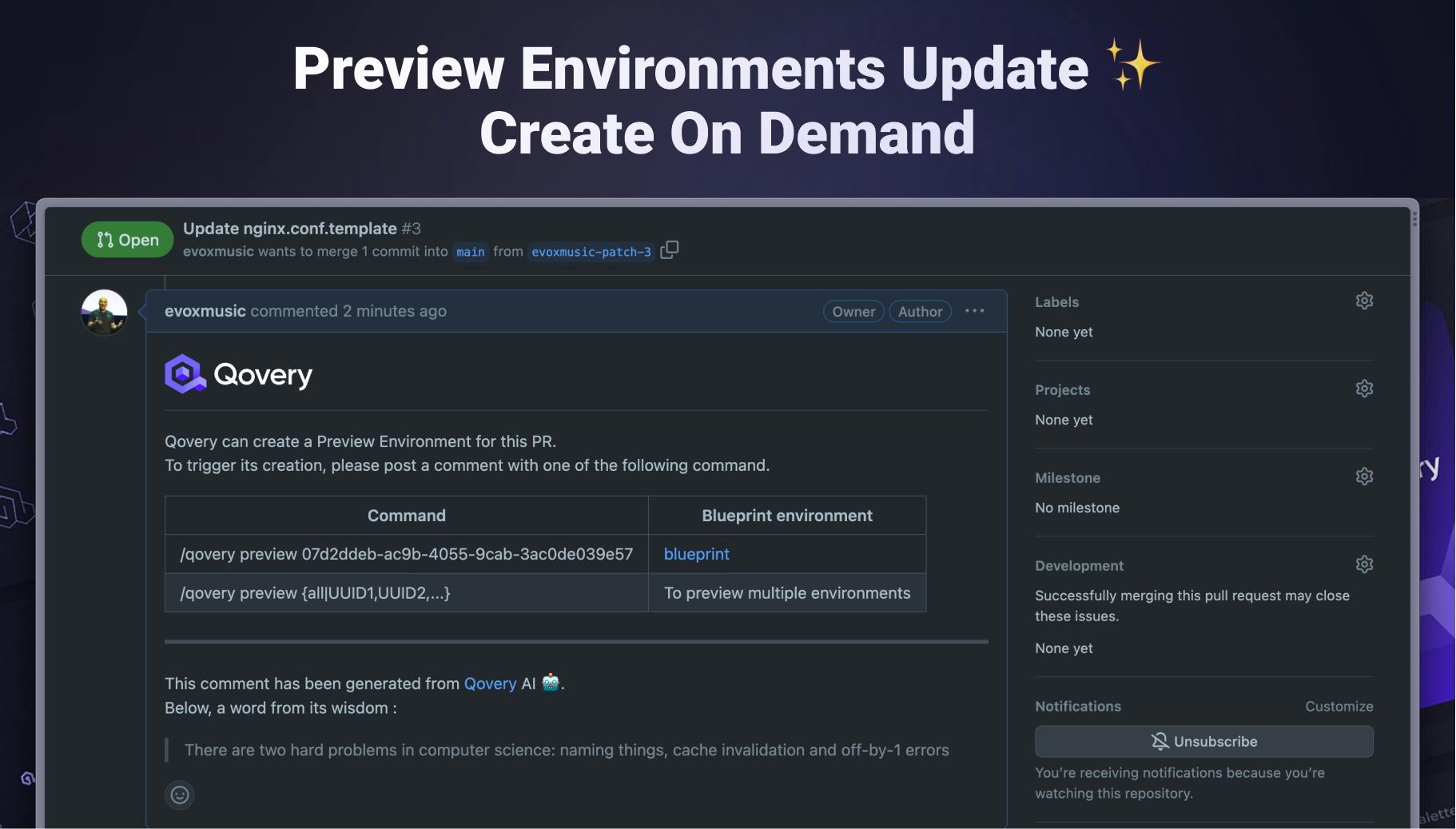Expand the evoxmusic-patch-3 branch label

click(591, 251)
